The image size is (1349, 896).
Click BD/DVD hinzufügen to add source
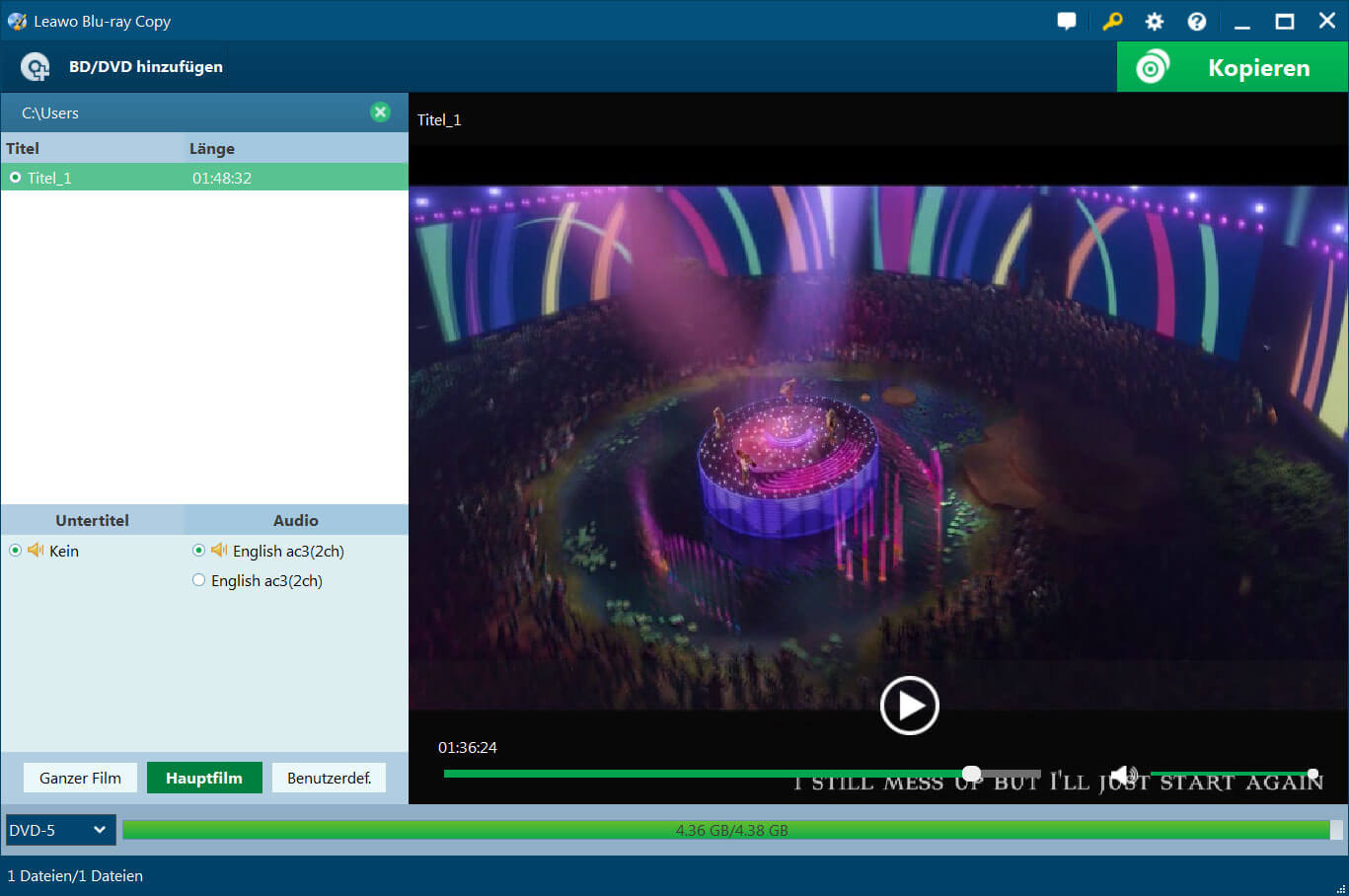(x=145, y=67)
